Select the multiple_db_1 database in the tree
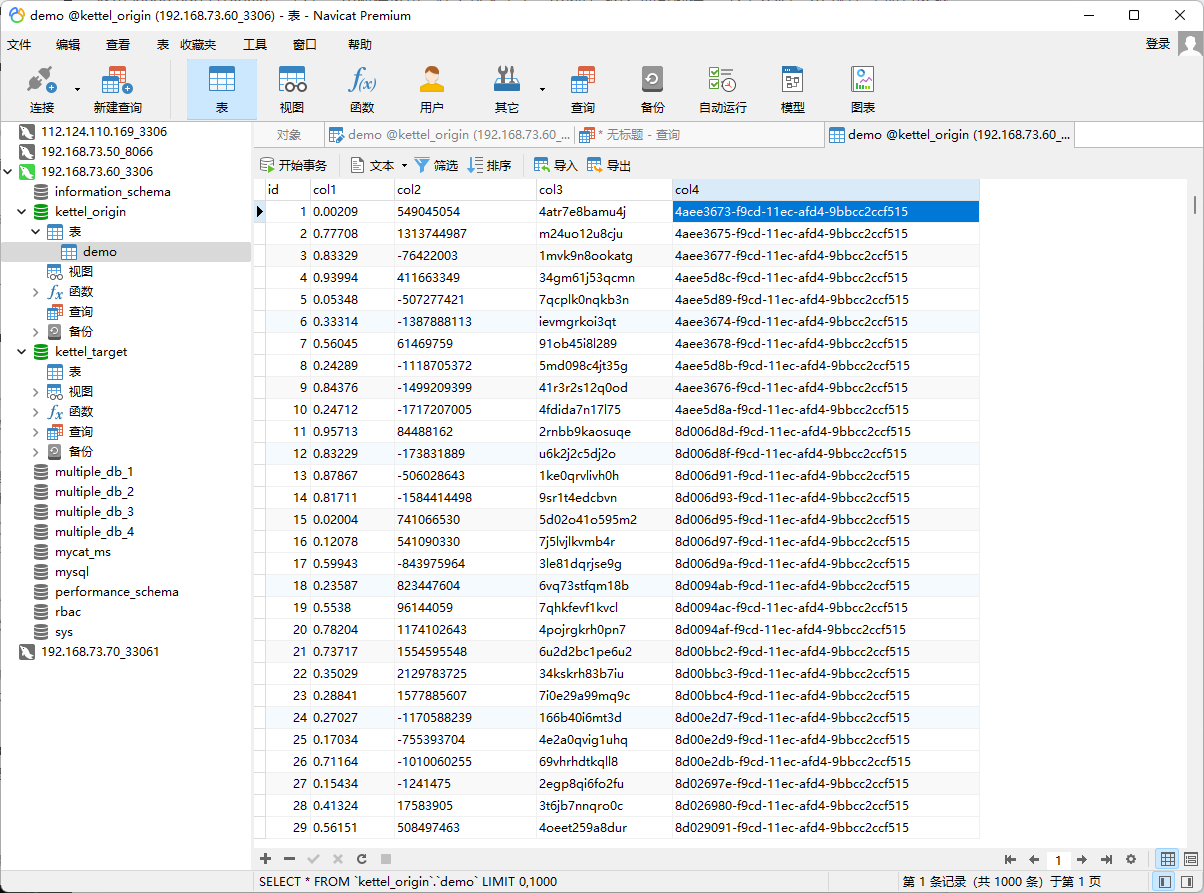 [x=94, y=472]
